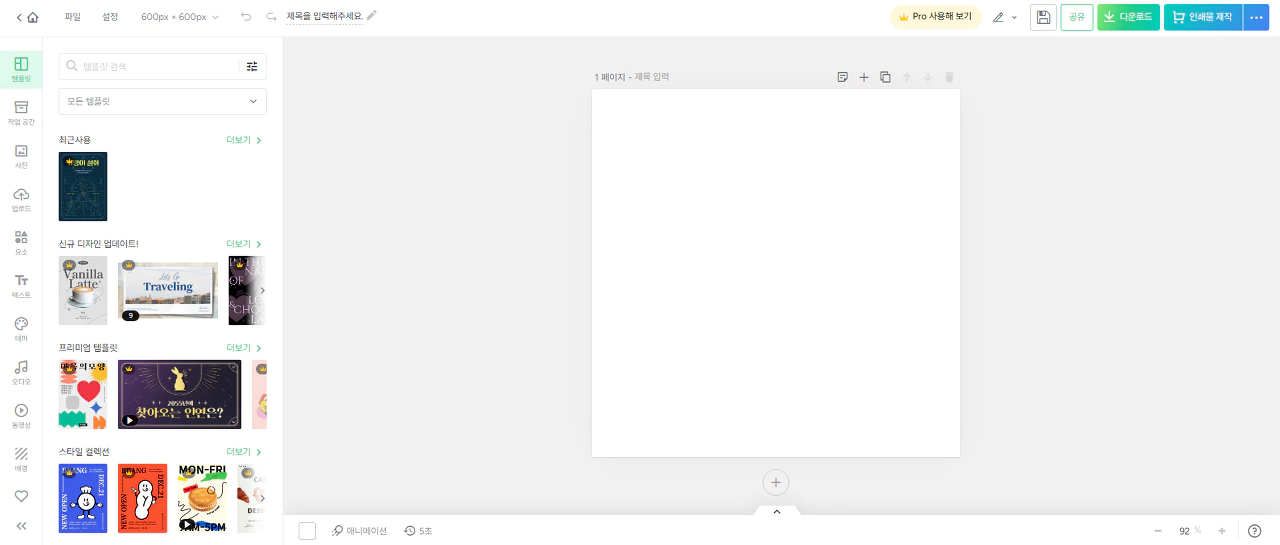Click the pencil icon next to the title
The height and width of the screenshot is (545, 1280).
coord(372,16)
